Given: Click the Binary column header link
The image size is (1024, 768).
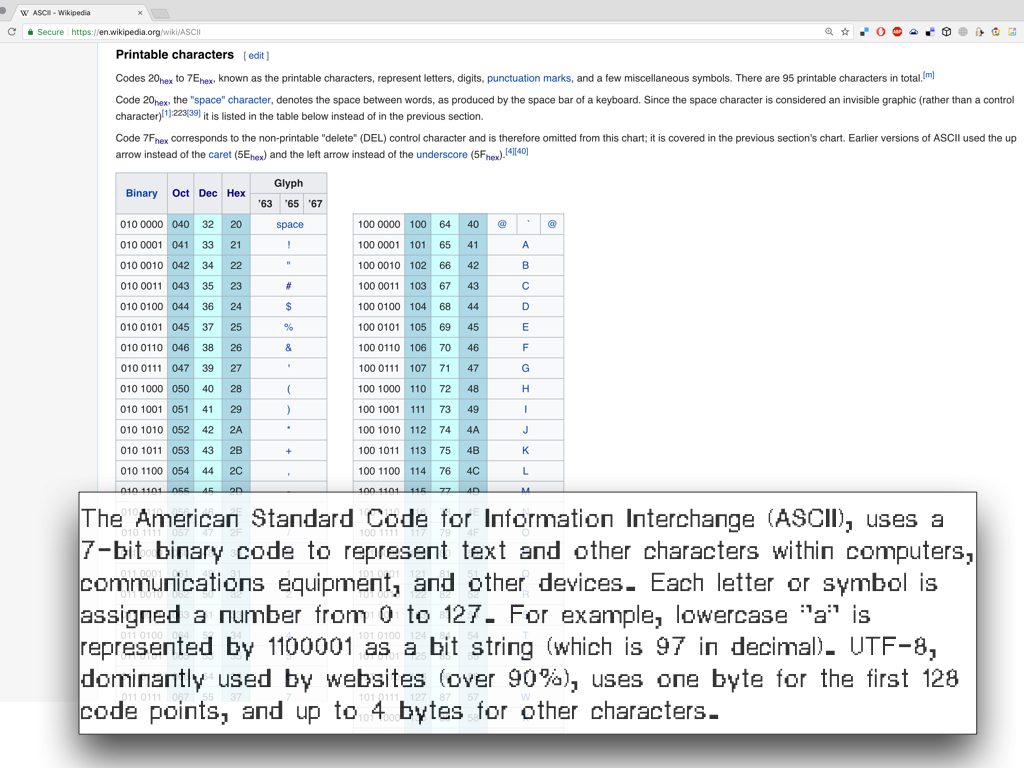Looking at the screenshot, I should coord(142,193).
